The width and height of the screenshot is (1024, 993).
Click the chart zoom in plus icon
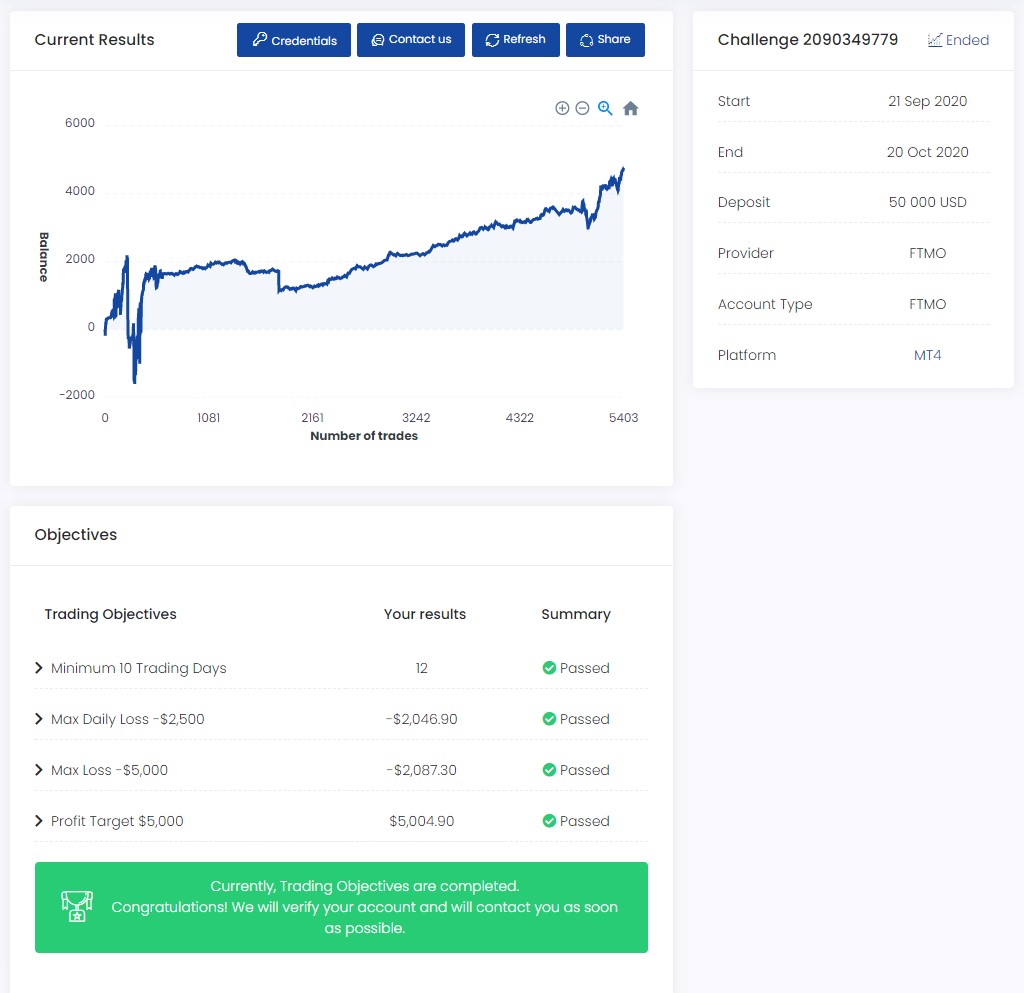(562, 108)
